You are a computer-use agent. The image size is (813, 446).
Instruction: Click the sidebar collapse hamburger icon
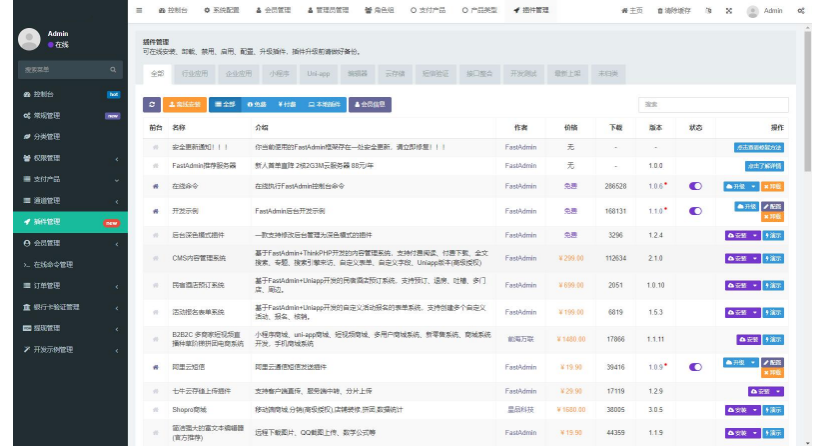click(x=139, y=10)
